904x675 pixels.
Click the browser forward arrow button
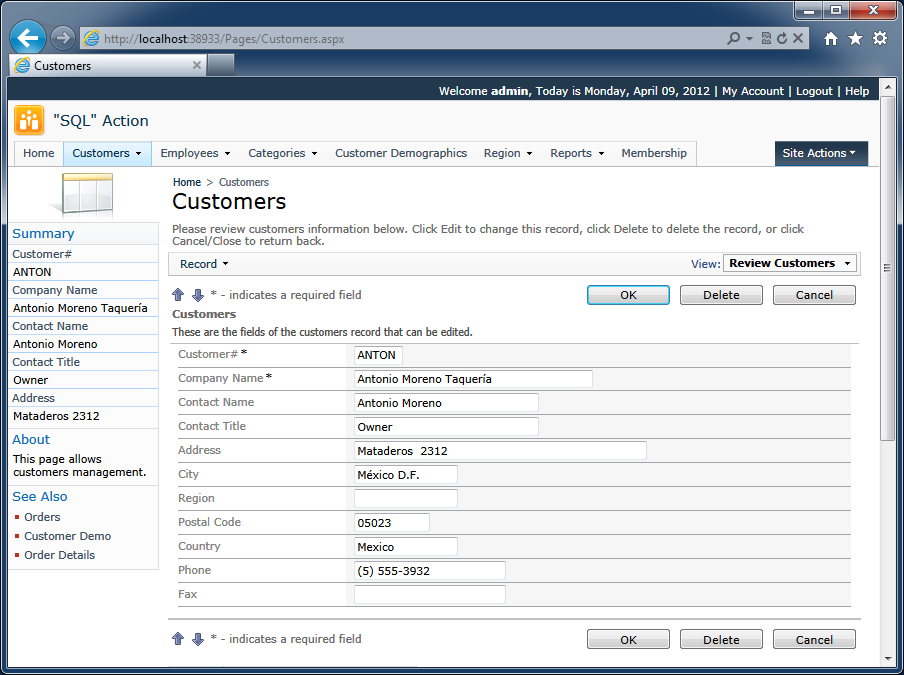pos(62,39)
